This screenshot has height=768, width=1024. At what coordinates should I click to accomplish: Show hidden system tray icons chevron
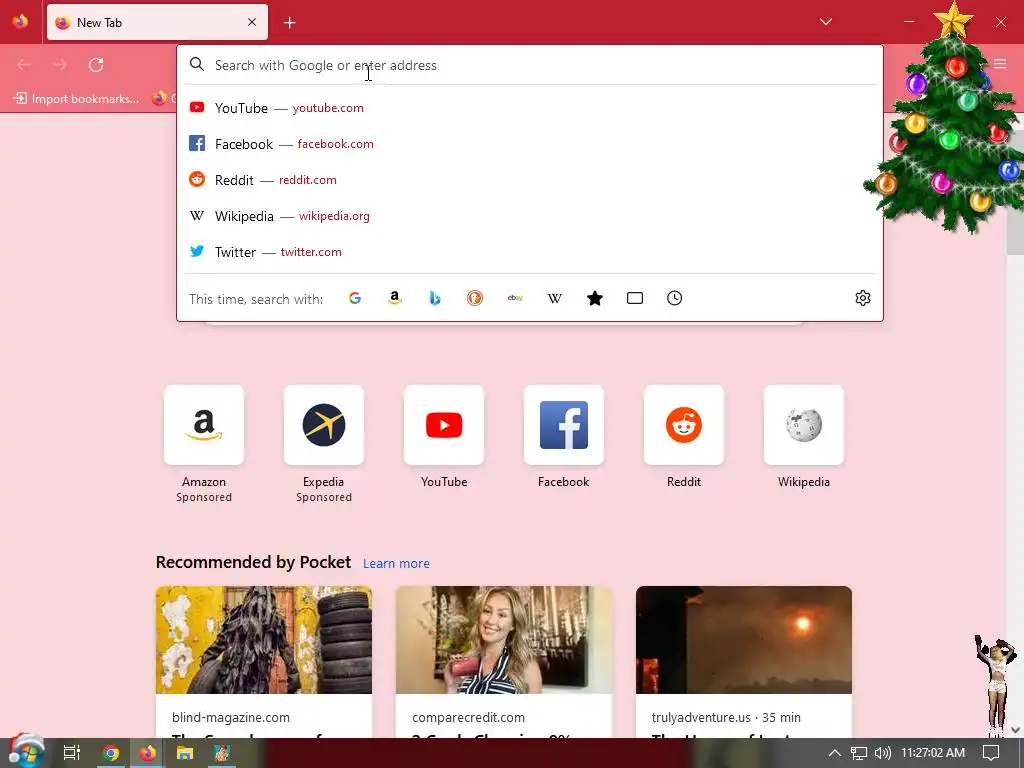click(835, 753)
